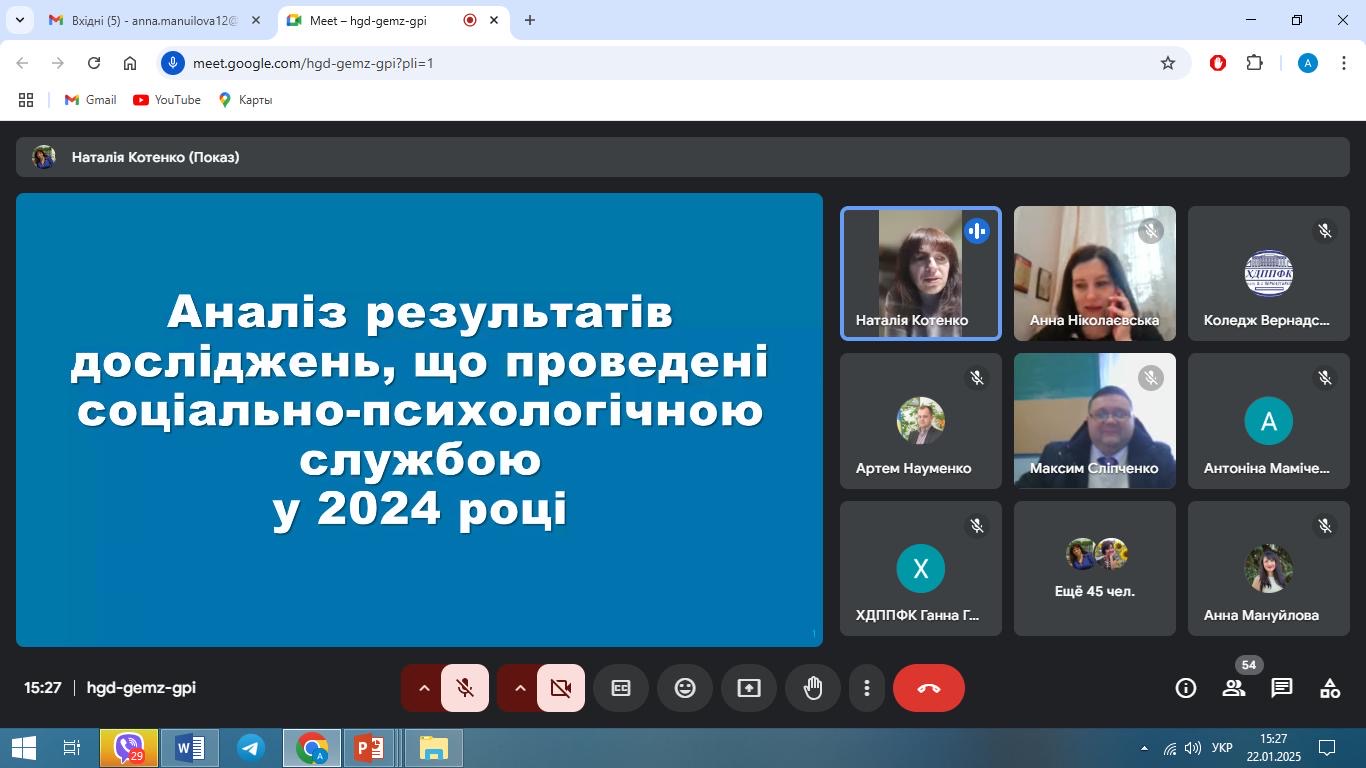Image resolution: width=1366 pixels, height=768 pixels.
Task: Open Gmail bookmark
Action: coord(90,100)
